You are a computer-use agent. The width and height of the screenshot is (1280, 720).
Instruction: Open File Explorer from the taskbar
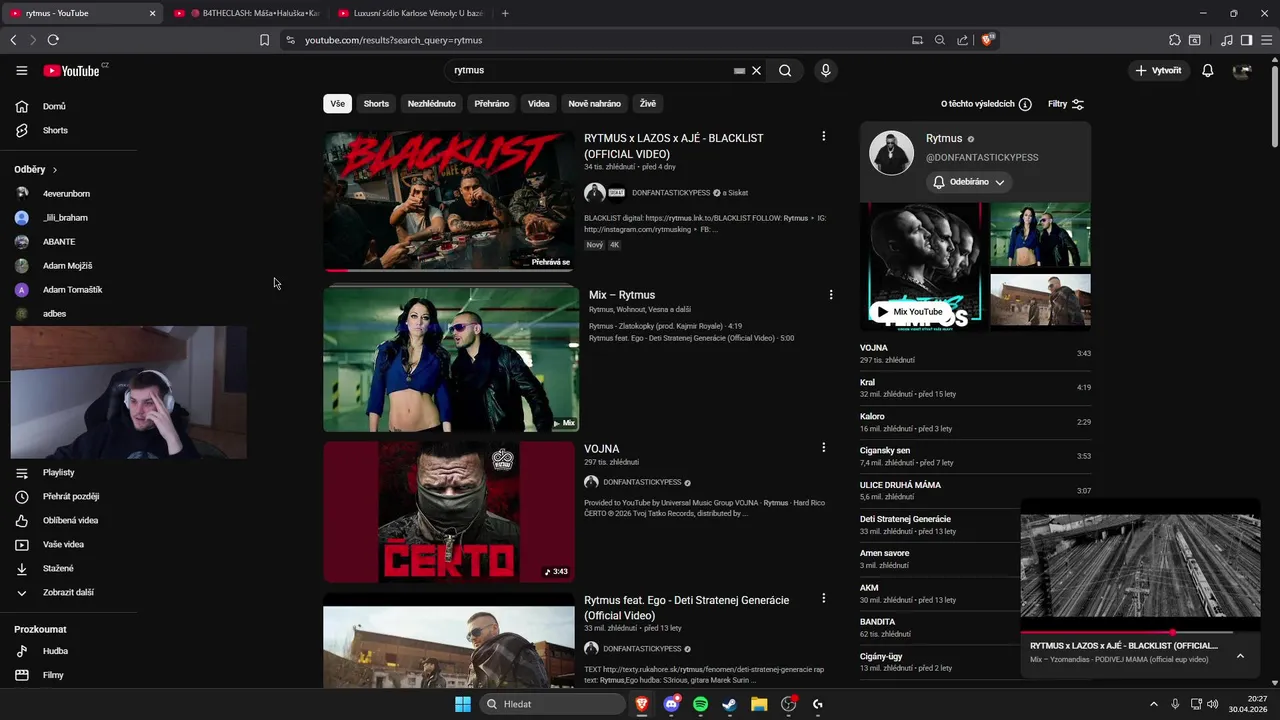click(759, 704)
